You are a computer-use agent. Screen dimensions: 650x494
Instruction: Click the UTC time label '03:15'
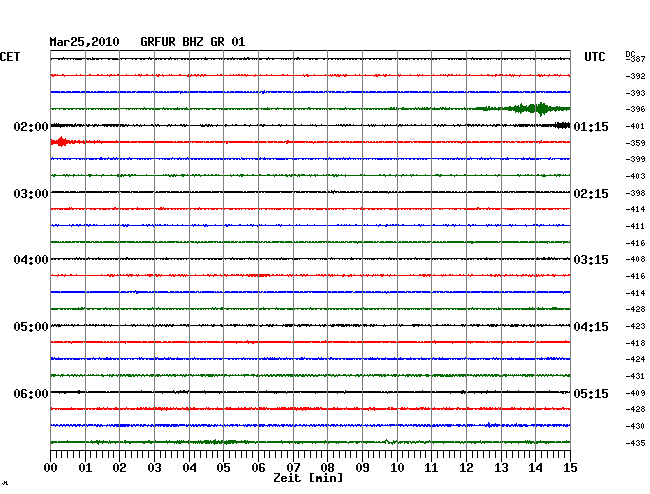[591, 260]
